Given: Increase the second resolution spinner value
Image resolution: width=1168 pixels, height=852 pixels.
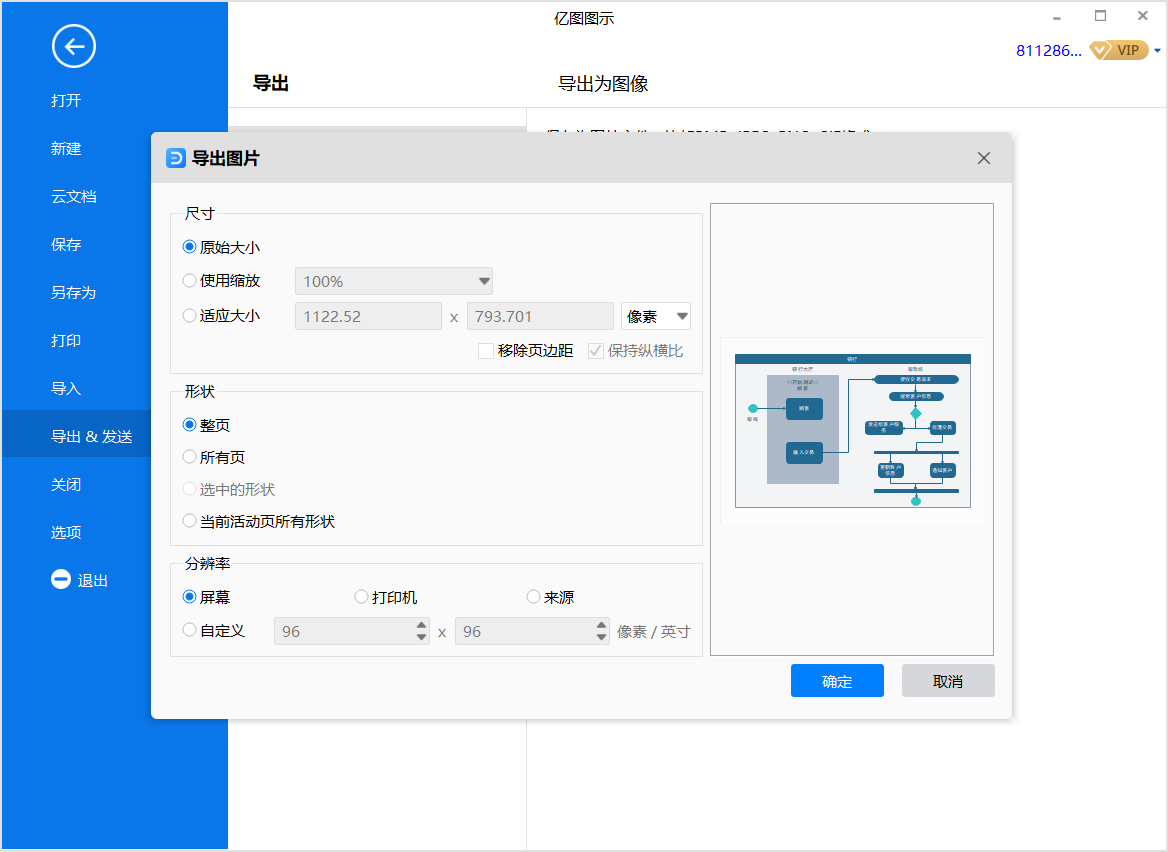Looking at the screenshot, I should tap(602, 626).
